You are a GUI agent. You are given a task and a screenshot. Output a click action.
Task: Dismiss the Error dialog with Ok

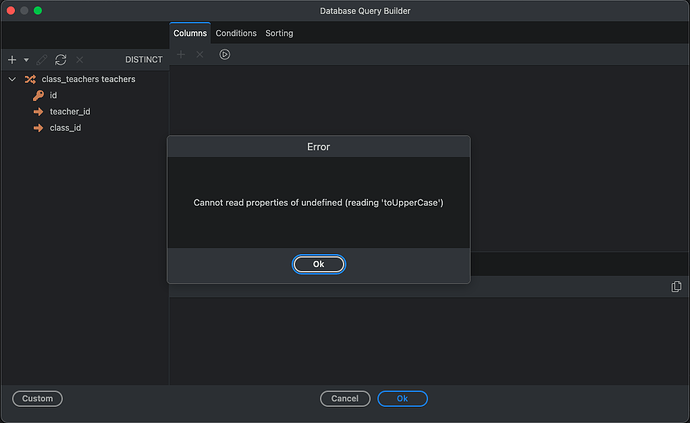[319, 264]
